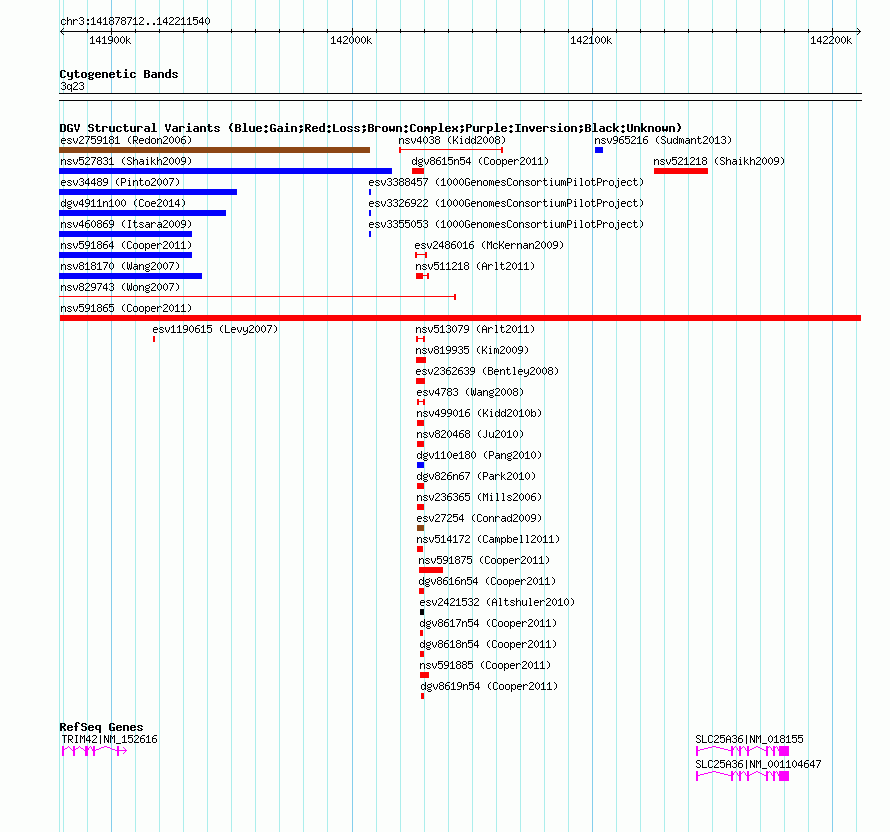Click nsv513079 (Arlt2011) label
The image size is (890, 832).
coord(475,329)
